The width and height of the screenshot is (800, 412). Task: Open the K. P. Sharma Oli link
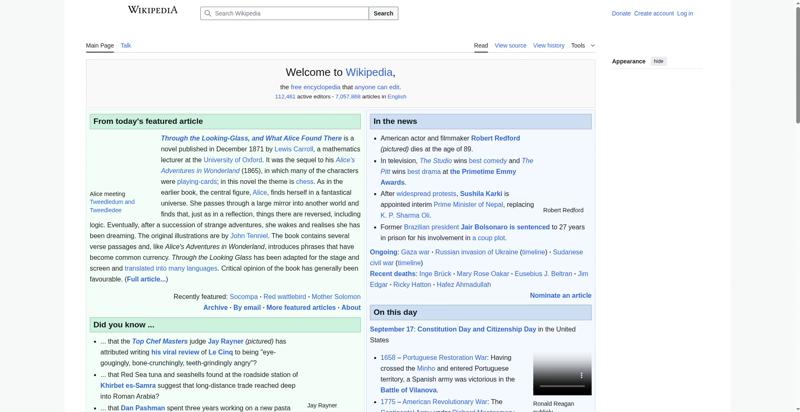tap(405, 215)
